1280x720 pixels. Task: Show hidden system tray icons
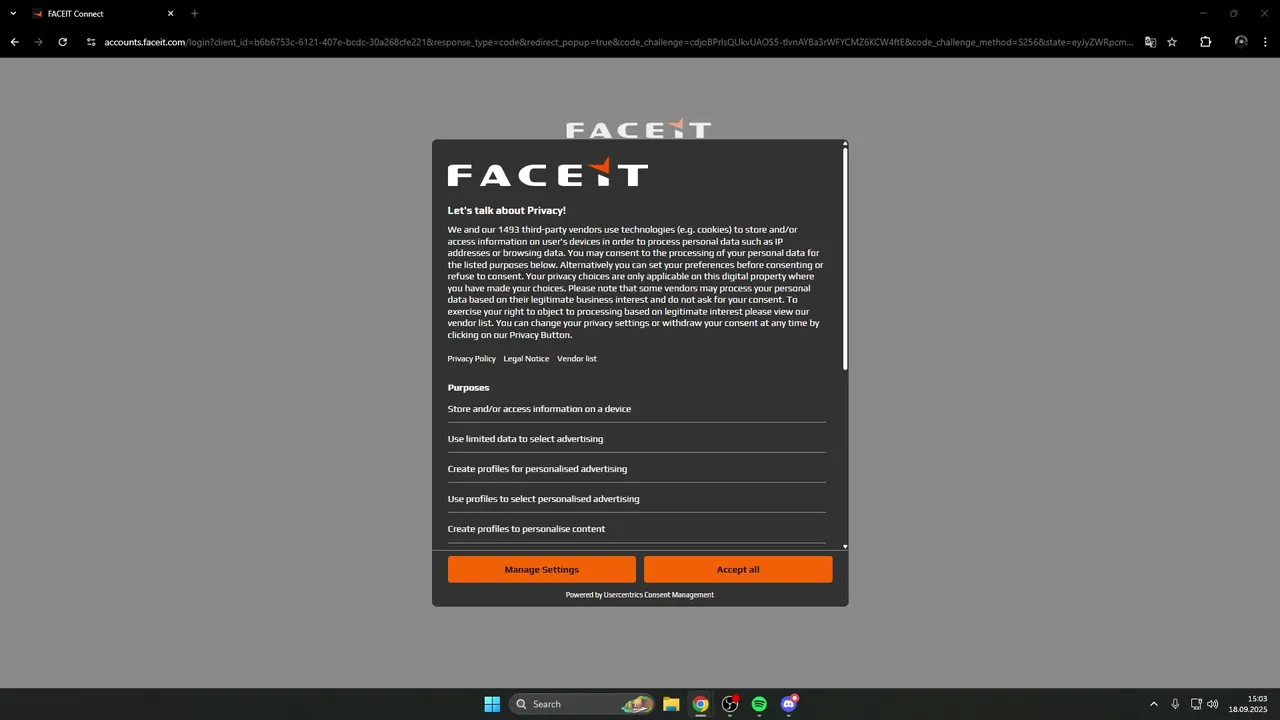tap(1153, 704)
